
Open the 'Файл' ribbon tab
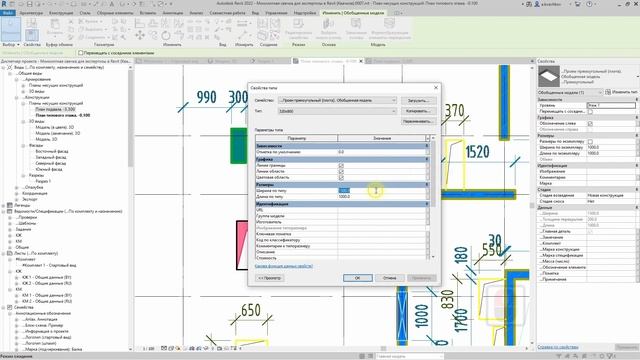[x=8, y=13]
